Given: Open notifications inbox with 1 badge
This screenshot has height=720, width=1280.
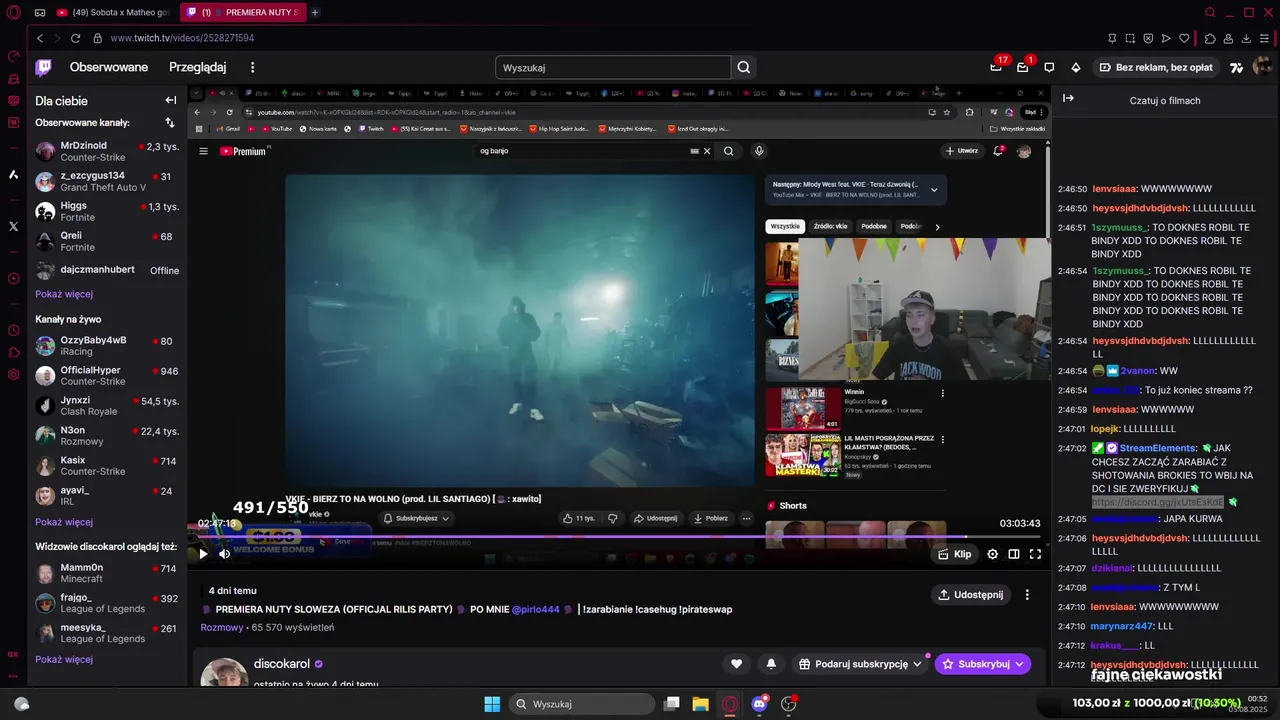Looking at the screenshot, I should click(x=1023, y=67).
